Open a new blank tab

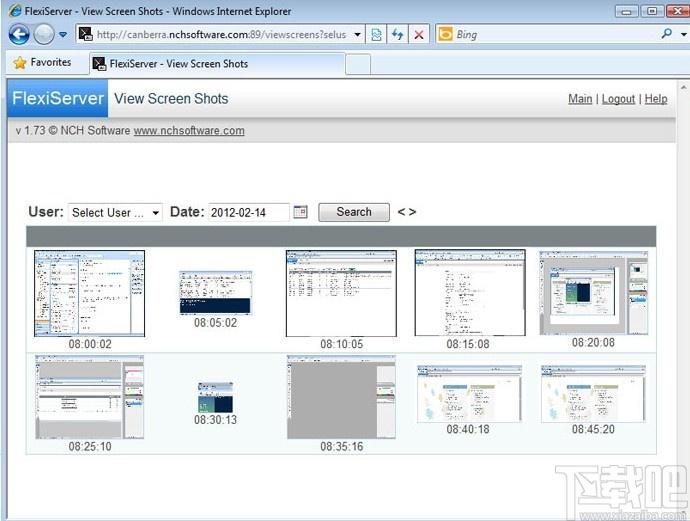click(358, 64)
